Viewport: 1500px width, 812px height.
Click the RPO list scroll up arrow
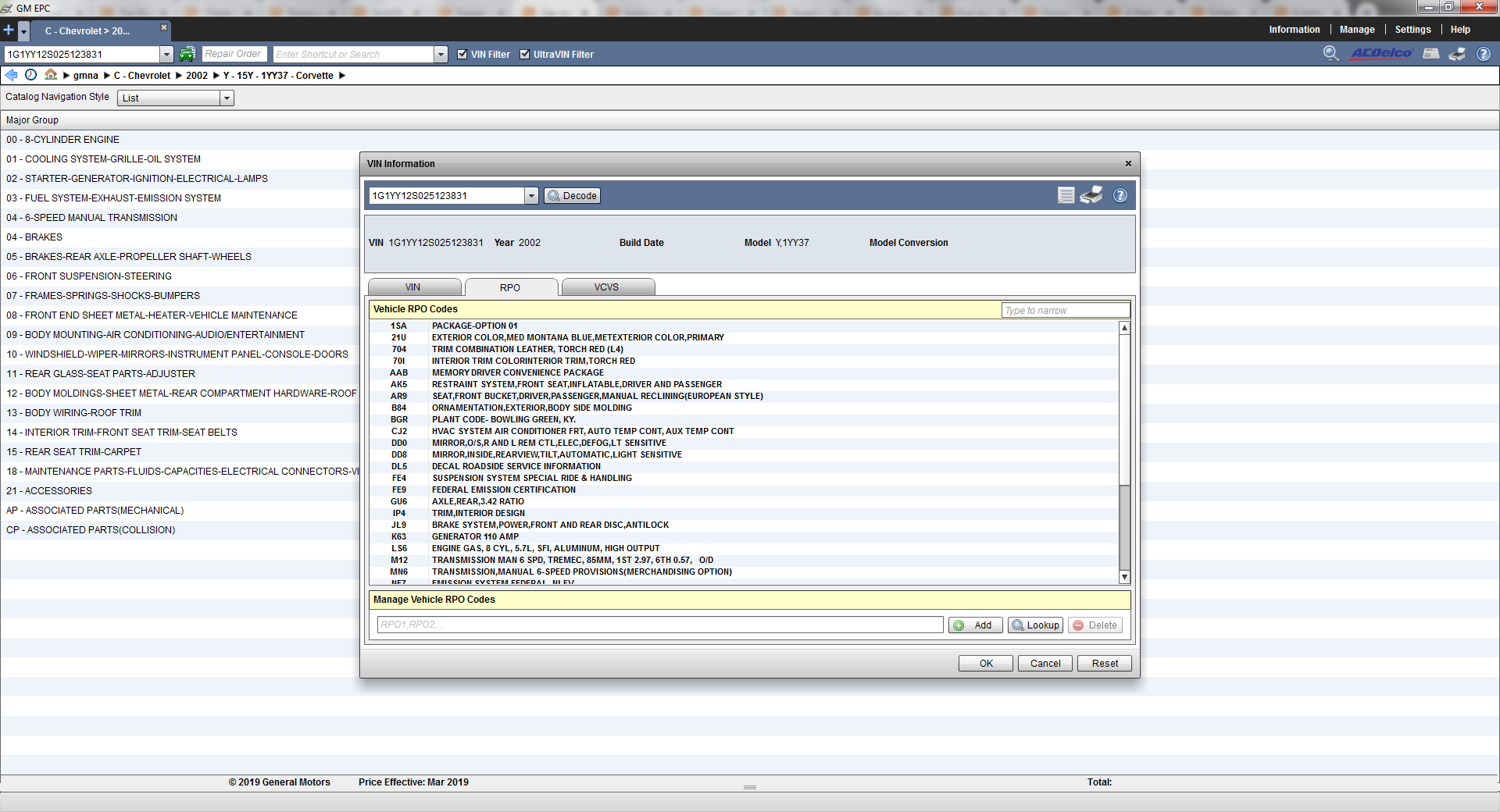1124,327
